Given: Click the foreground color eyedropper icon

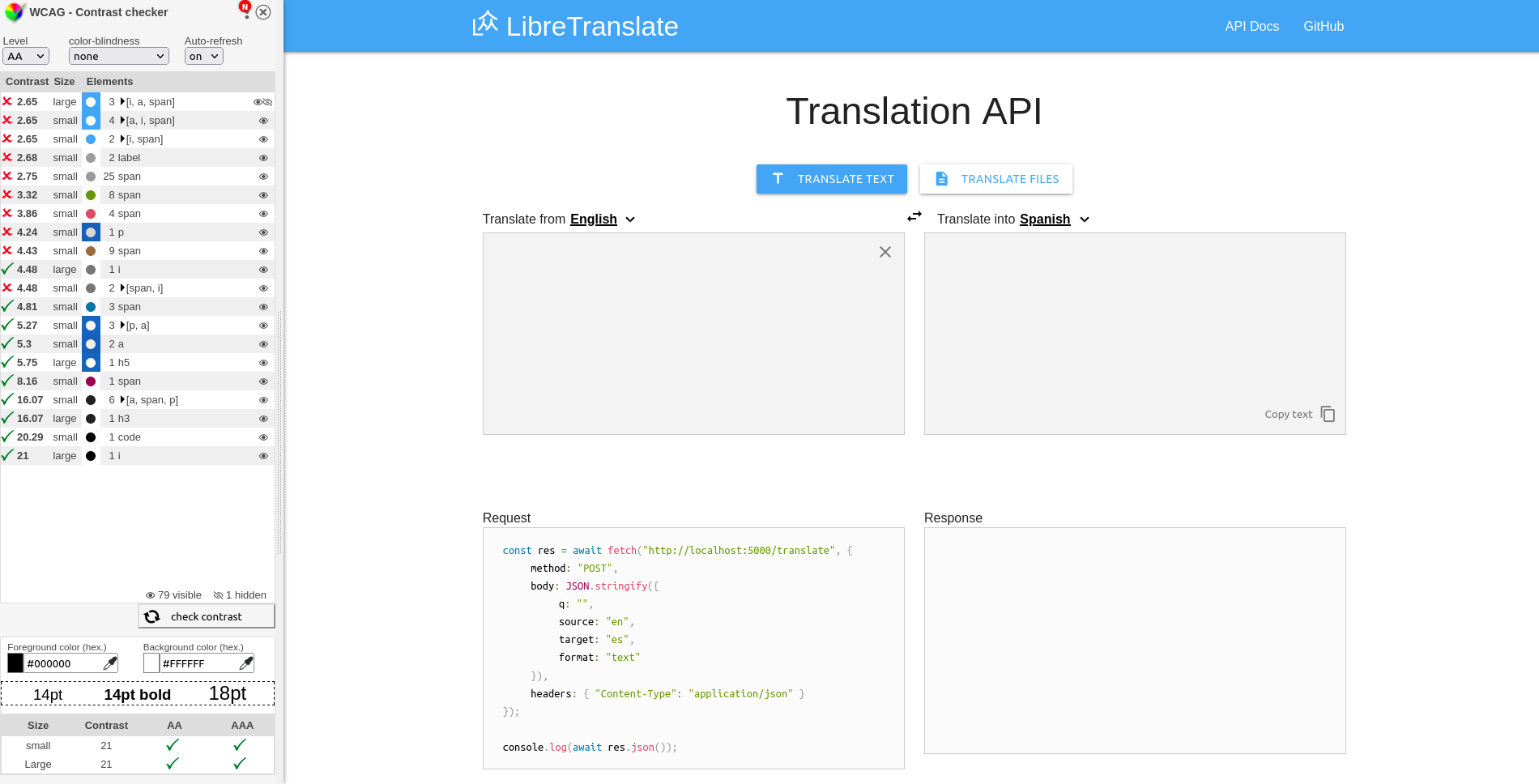Looking at the screenshot, I should [x=110, y=663].
